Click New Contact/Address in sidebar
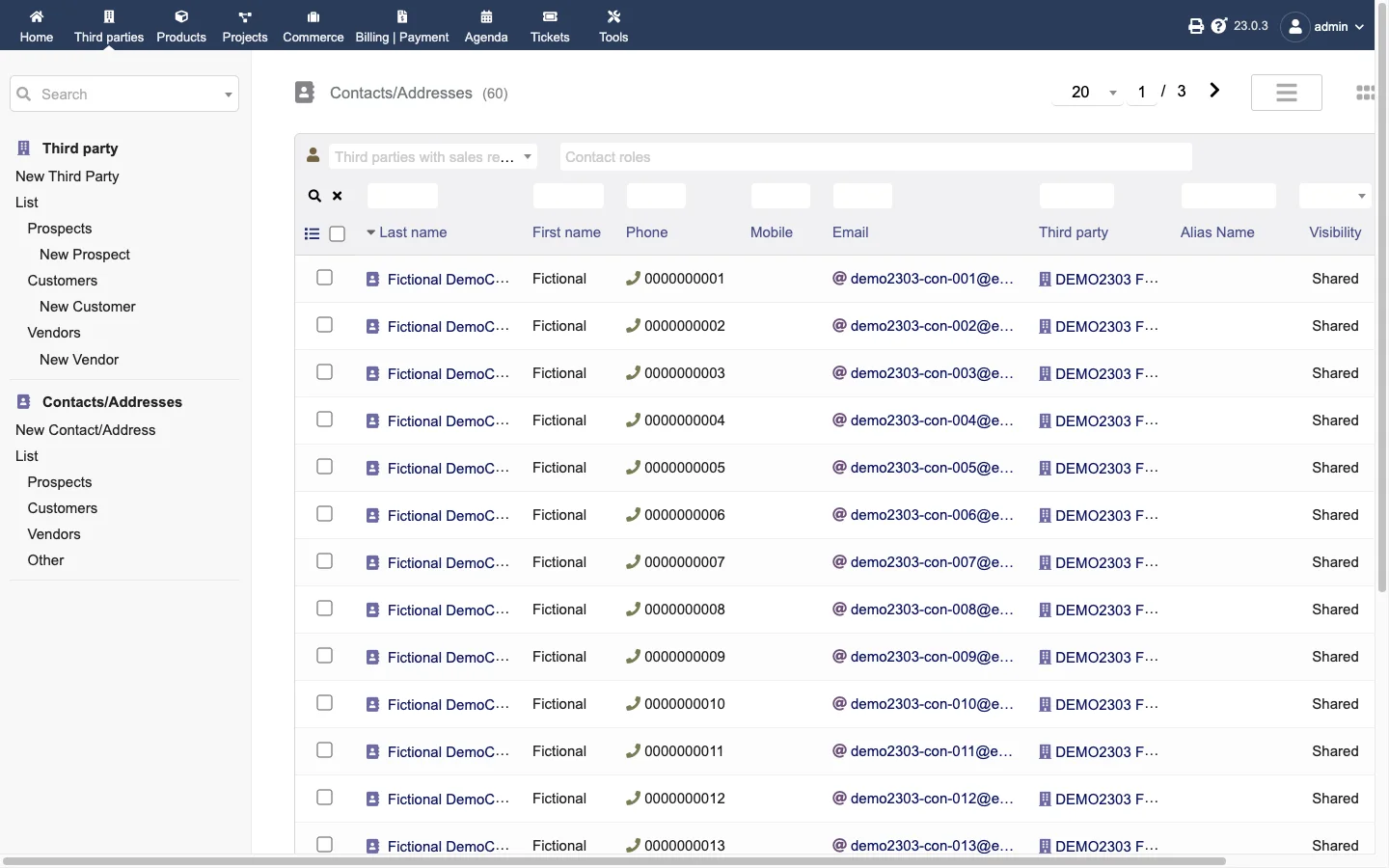This screenshot has width=1389, height=868. coord(86,430)
